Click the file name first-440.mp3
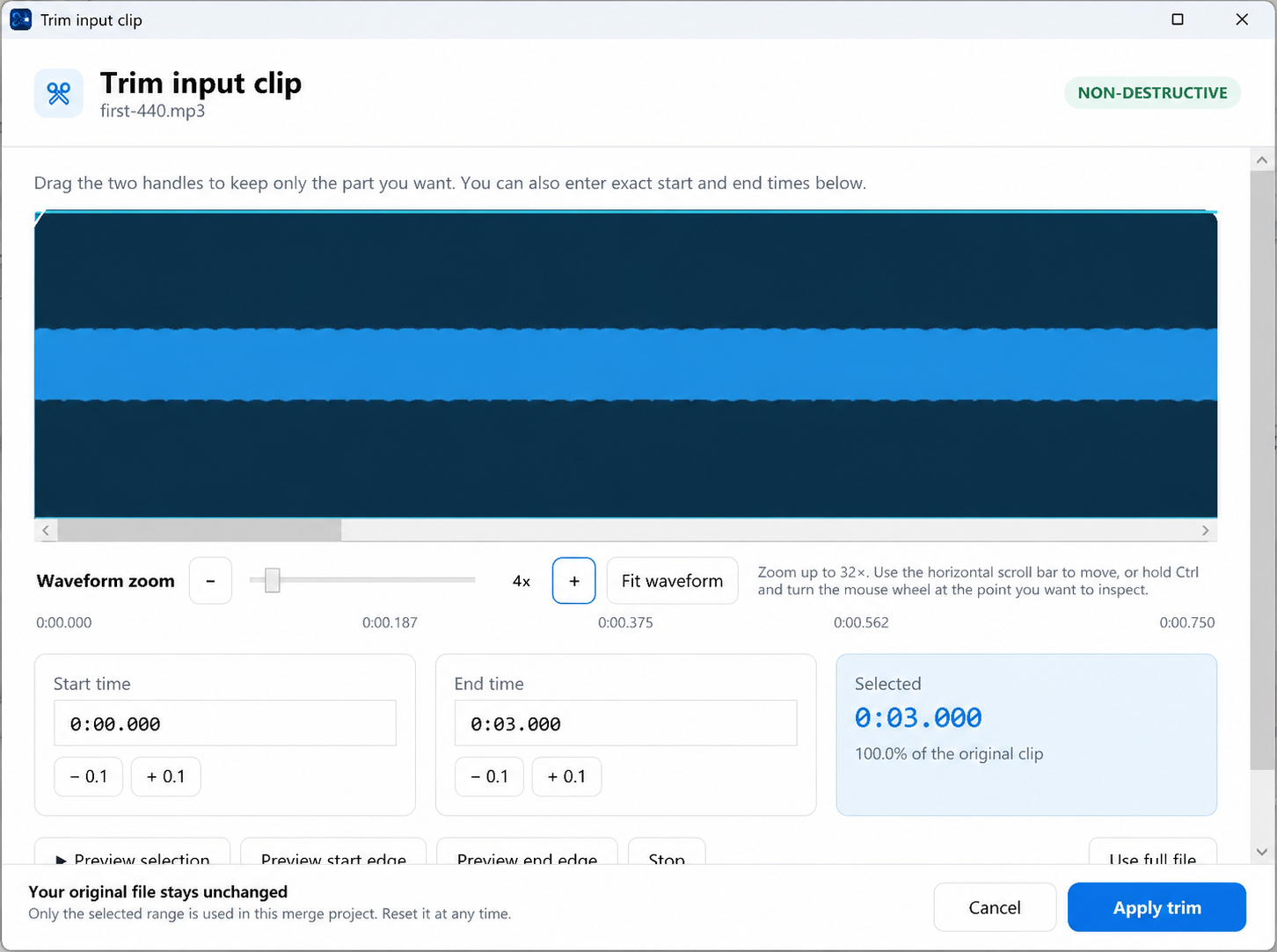Viewport: 1277px width, 952px height. (153, 111)
